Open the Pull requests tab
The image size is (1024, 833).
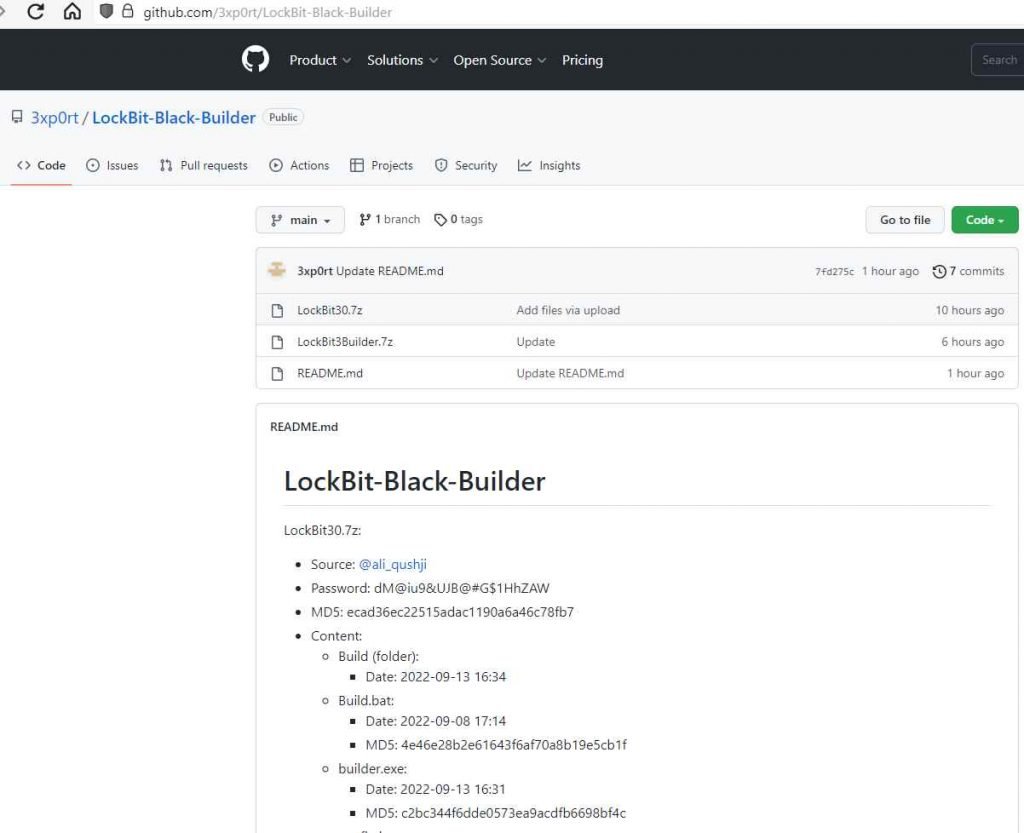tap(204, 166)
